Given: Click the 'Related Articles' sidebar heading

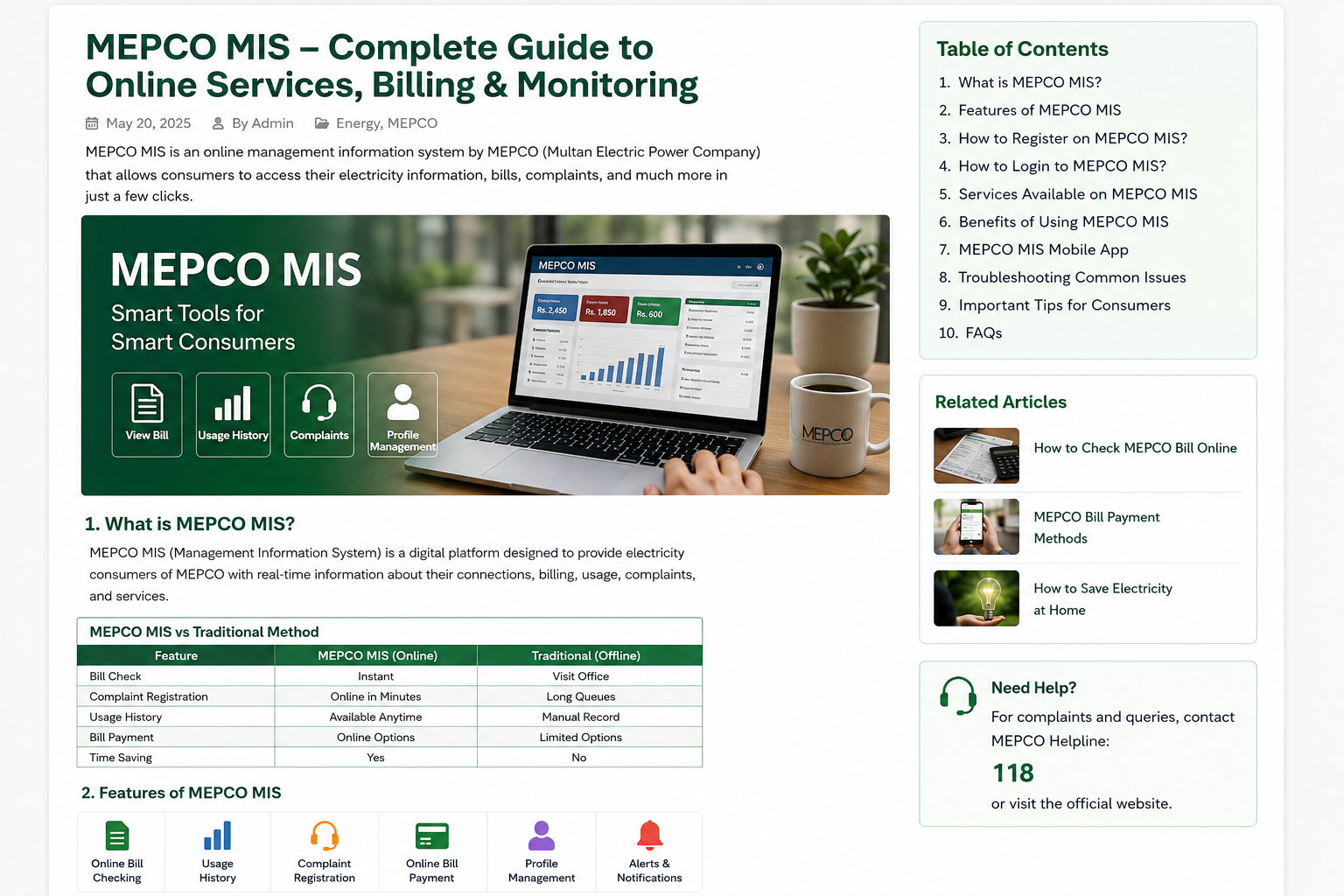Looking at the screenshot, I should pos(1001,402).
